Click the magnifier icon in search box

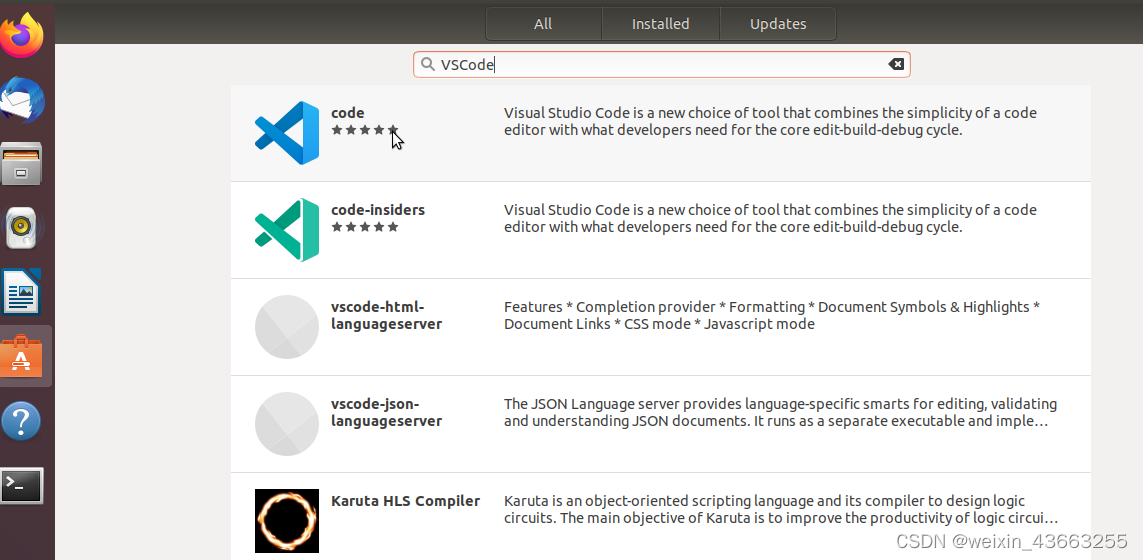(428, 64)
